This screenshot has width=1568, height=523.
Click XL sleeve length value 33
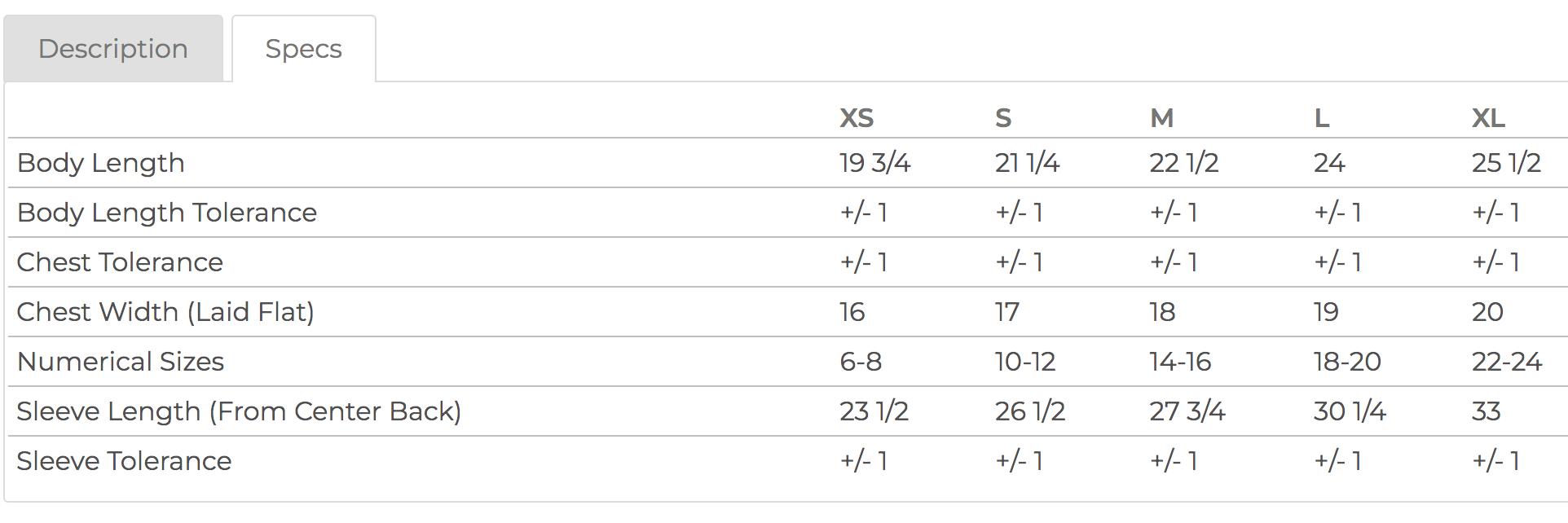1486,411
